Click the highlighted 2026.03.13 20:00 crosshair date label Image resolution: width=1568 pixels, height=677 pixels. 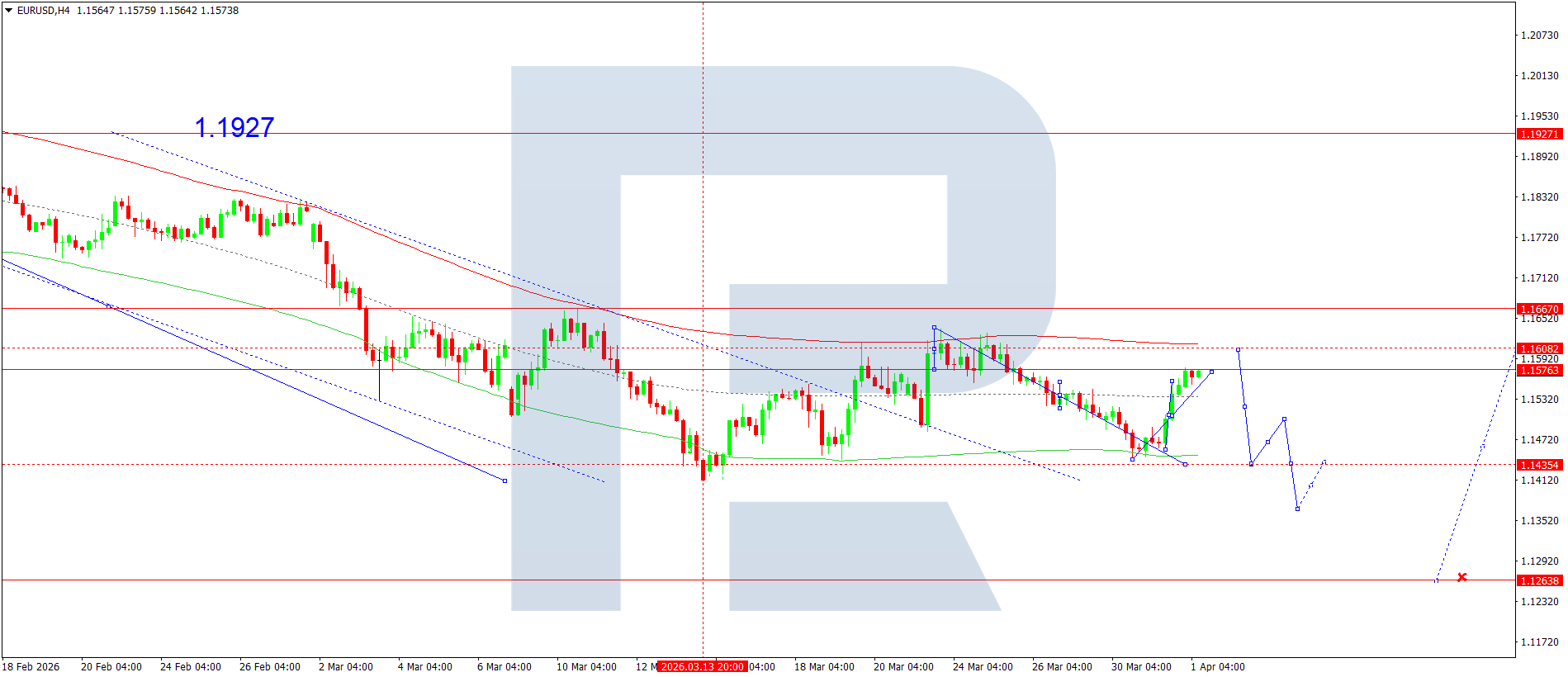tap(702, 666)
